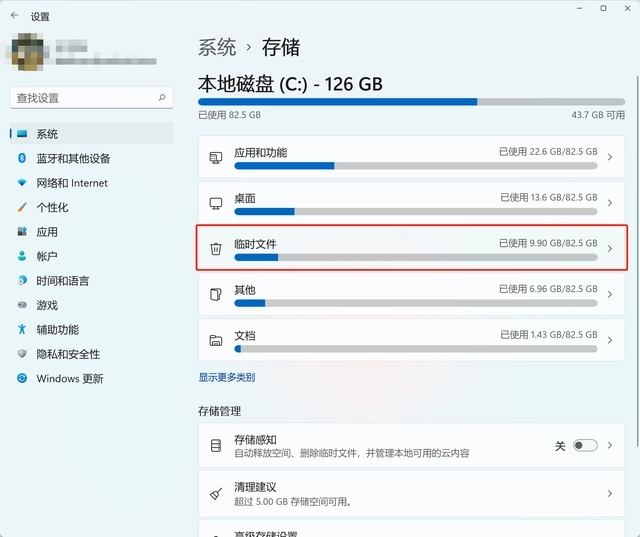Open 临时文件 details via the chevron
The height and width of the screenshot is (537, 640).
tap(610, 249)
